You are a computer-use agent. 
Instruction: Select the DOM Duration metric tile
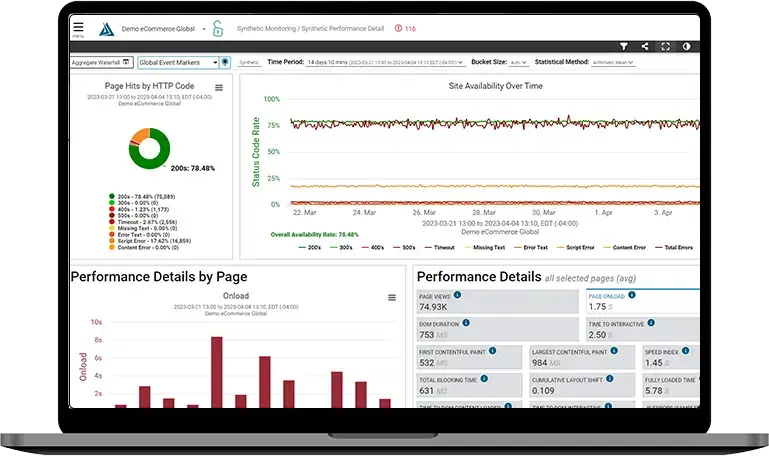click(x=498, y=329)
